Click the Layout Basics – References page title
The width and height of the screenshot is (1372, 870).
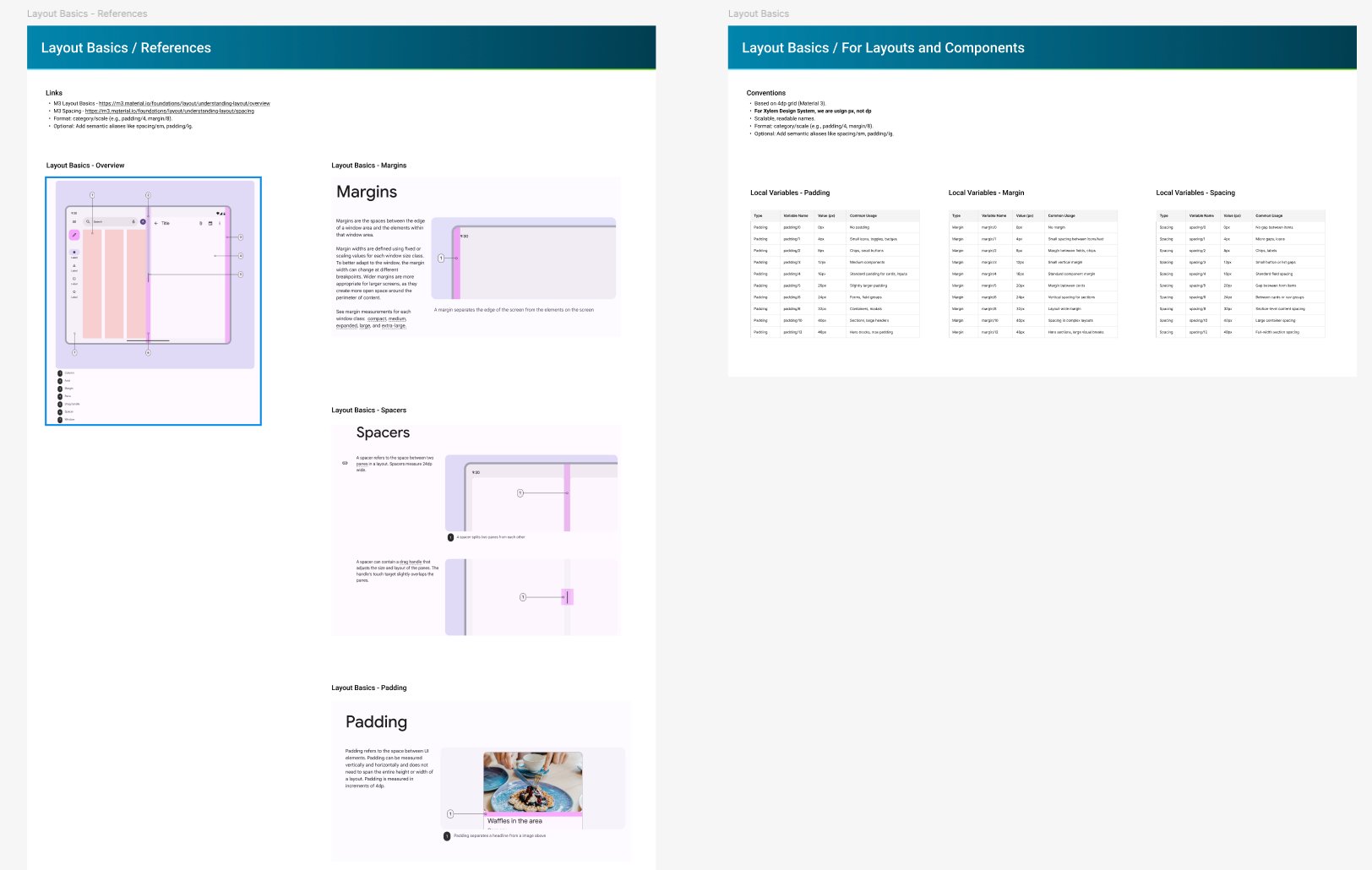85,14
